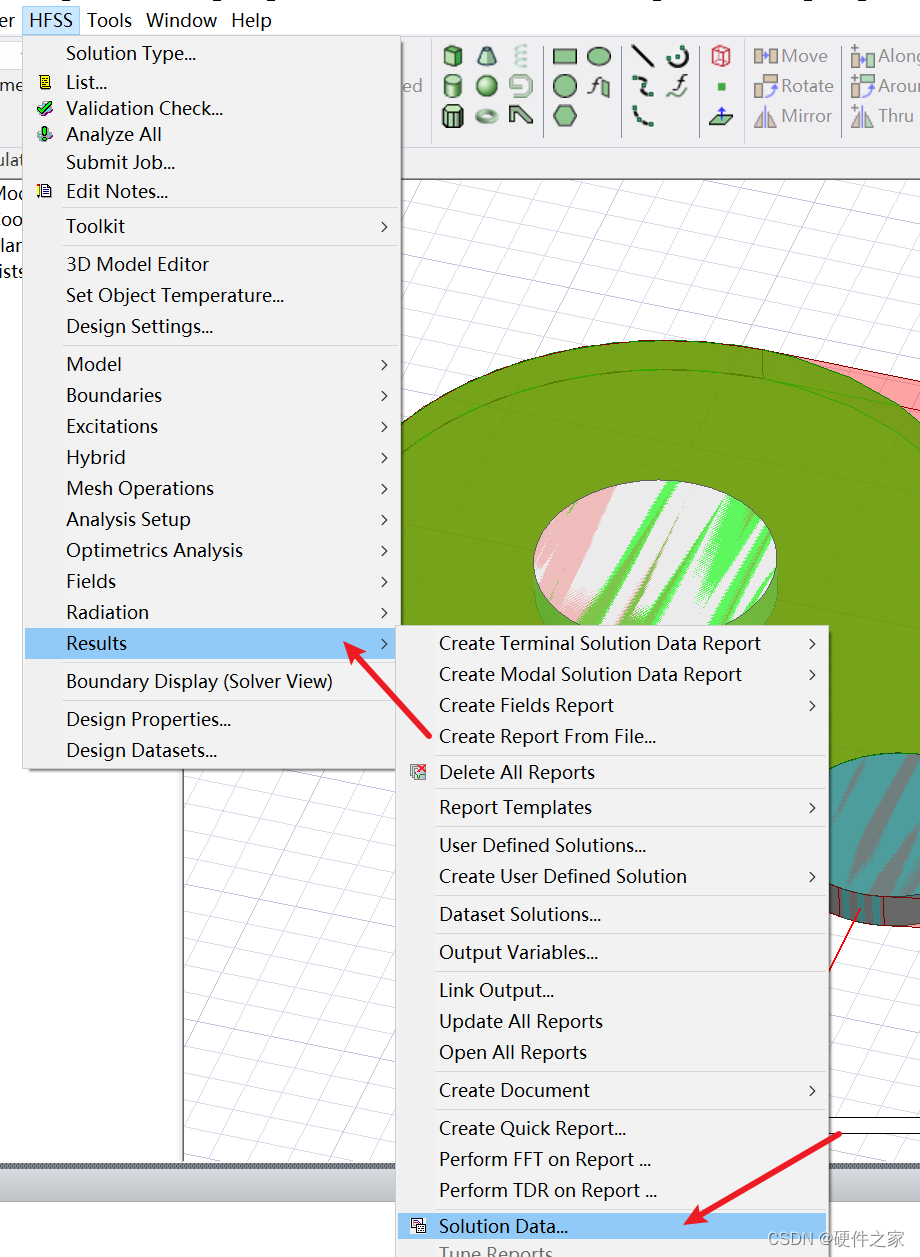920x1257 pixels.
Task: Select the Draw Ellipse tool
Action: (x=599, y=56)
